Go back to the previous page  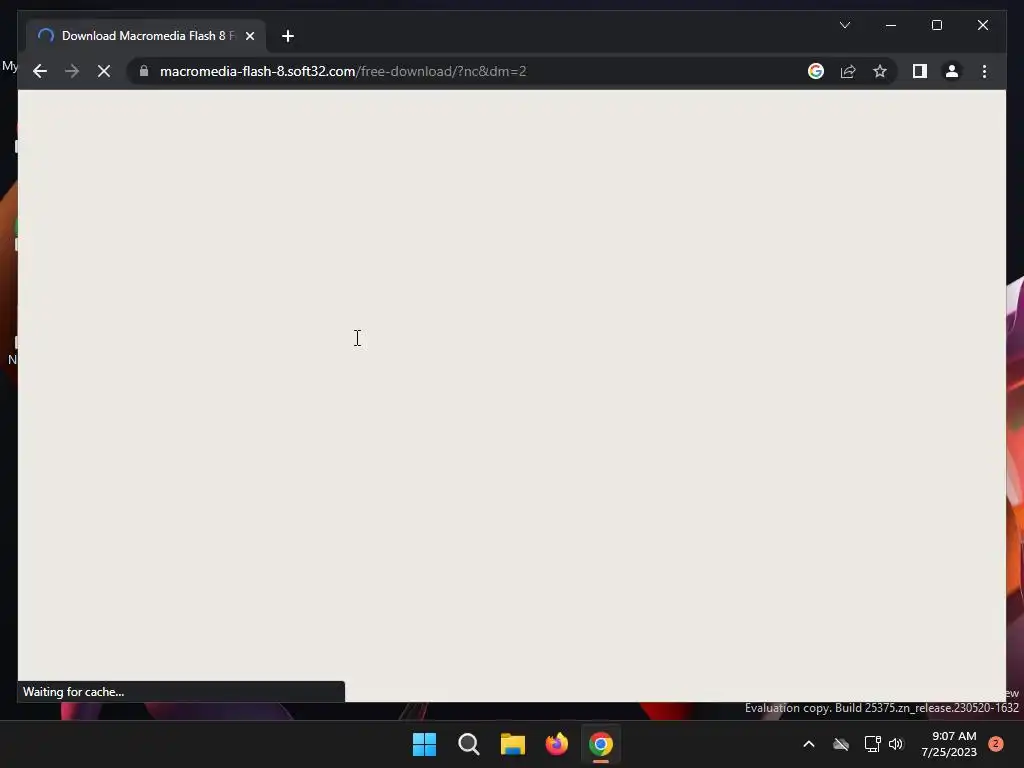point(40,71)
